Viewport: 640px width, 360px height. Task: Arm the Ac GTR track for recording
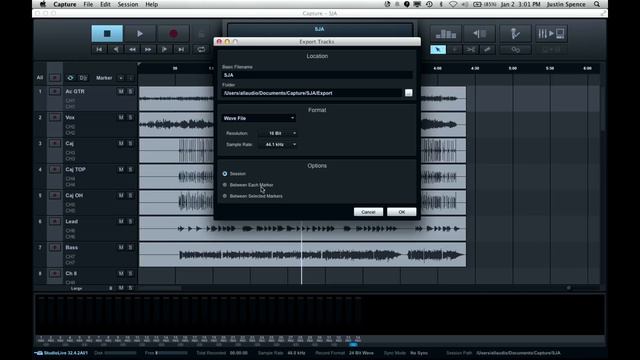click(x=54, y=91)
